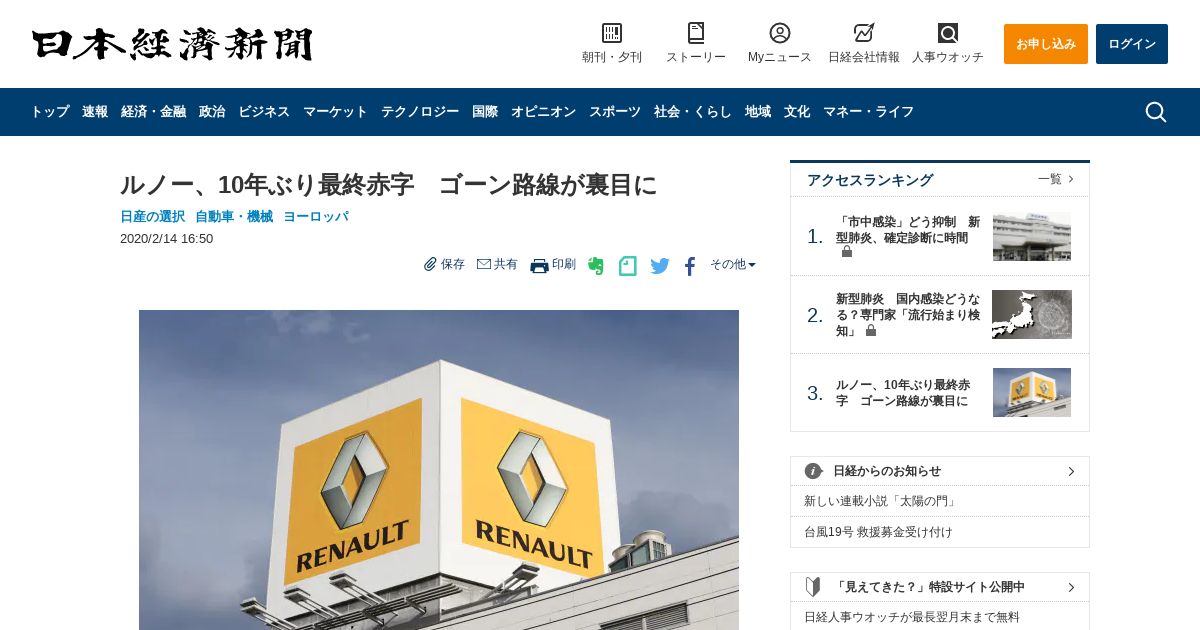
Task: Open 日経人事ウオッチが最長翌月末まで無料 link
Action: point(912,617)
